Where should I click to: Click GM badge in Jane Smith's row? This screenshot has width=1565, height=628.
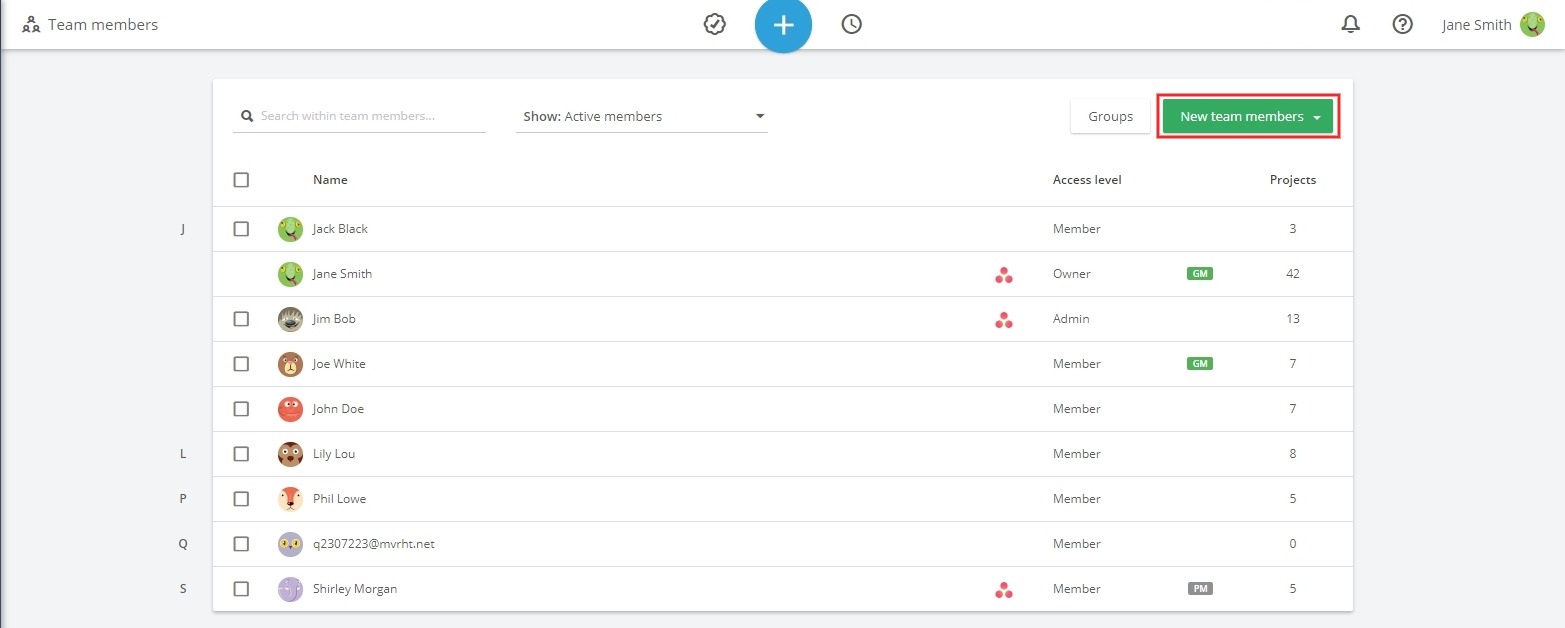[1200, 273]
